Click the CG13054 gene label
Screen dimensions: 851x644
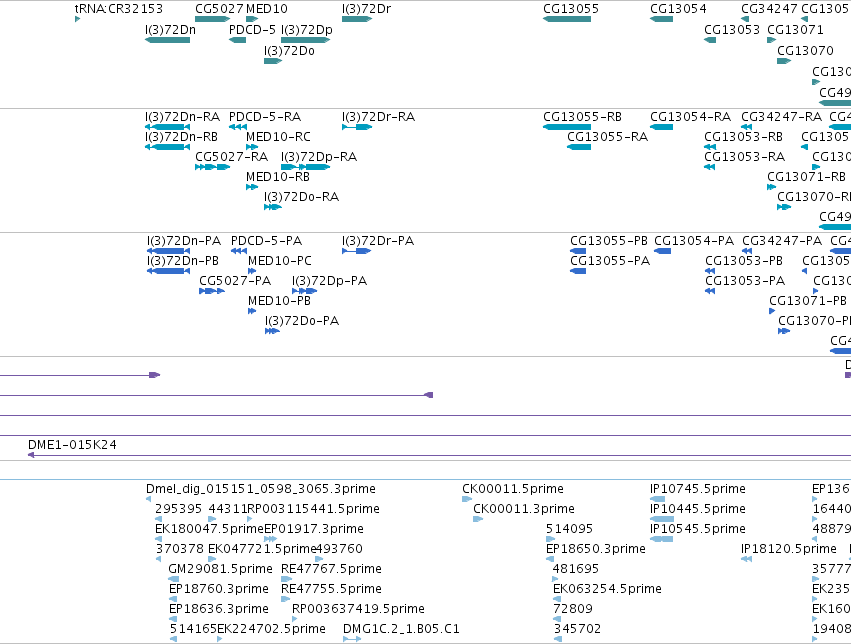(678, 9)
